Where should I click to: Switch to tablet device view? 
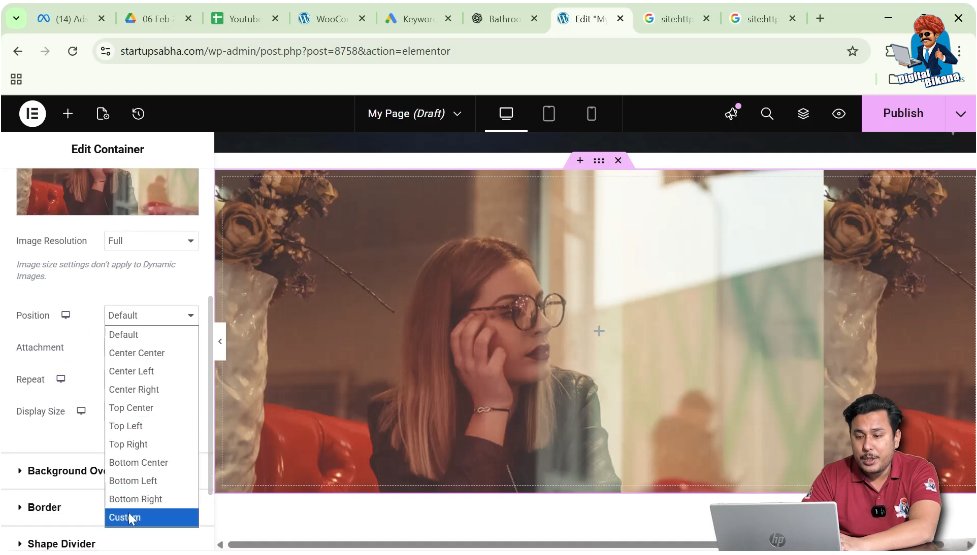tap(549, 114)
